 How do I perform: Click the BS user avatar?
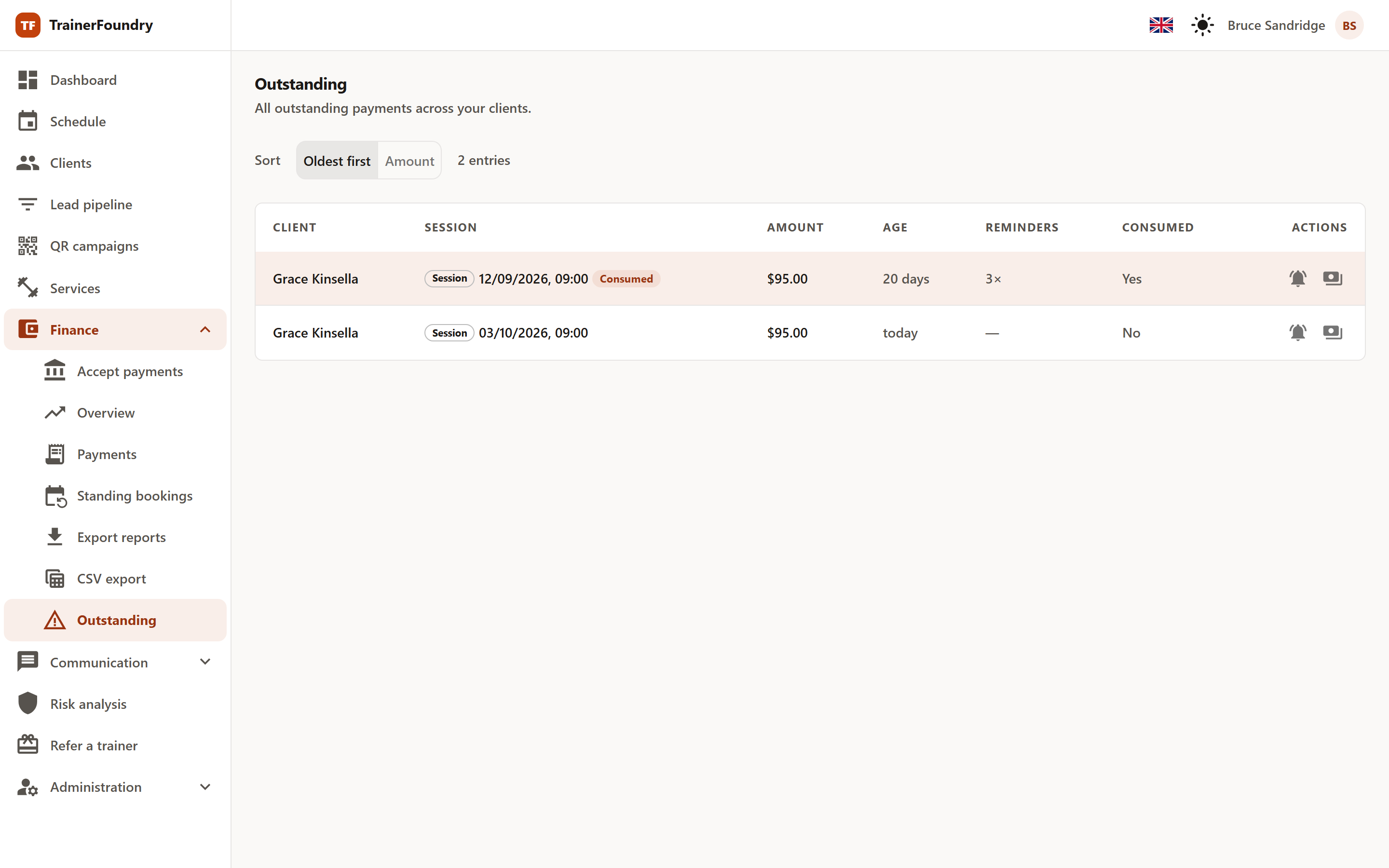[x=1349, y=25]
